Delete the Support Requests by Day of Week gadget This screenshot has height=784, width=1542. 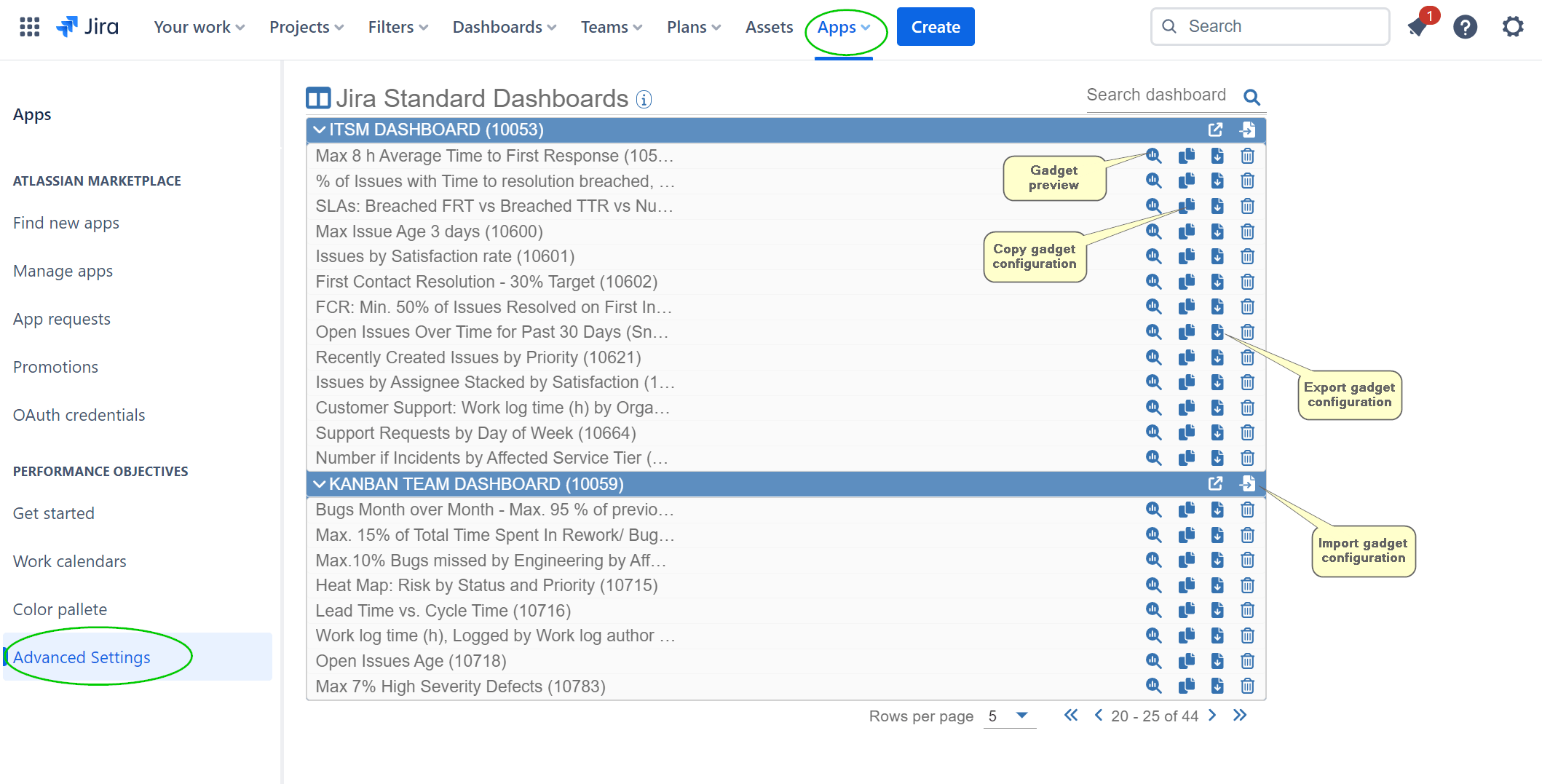1247,432
